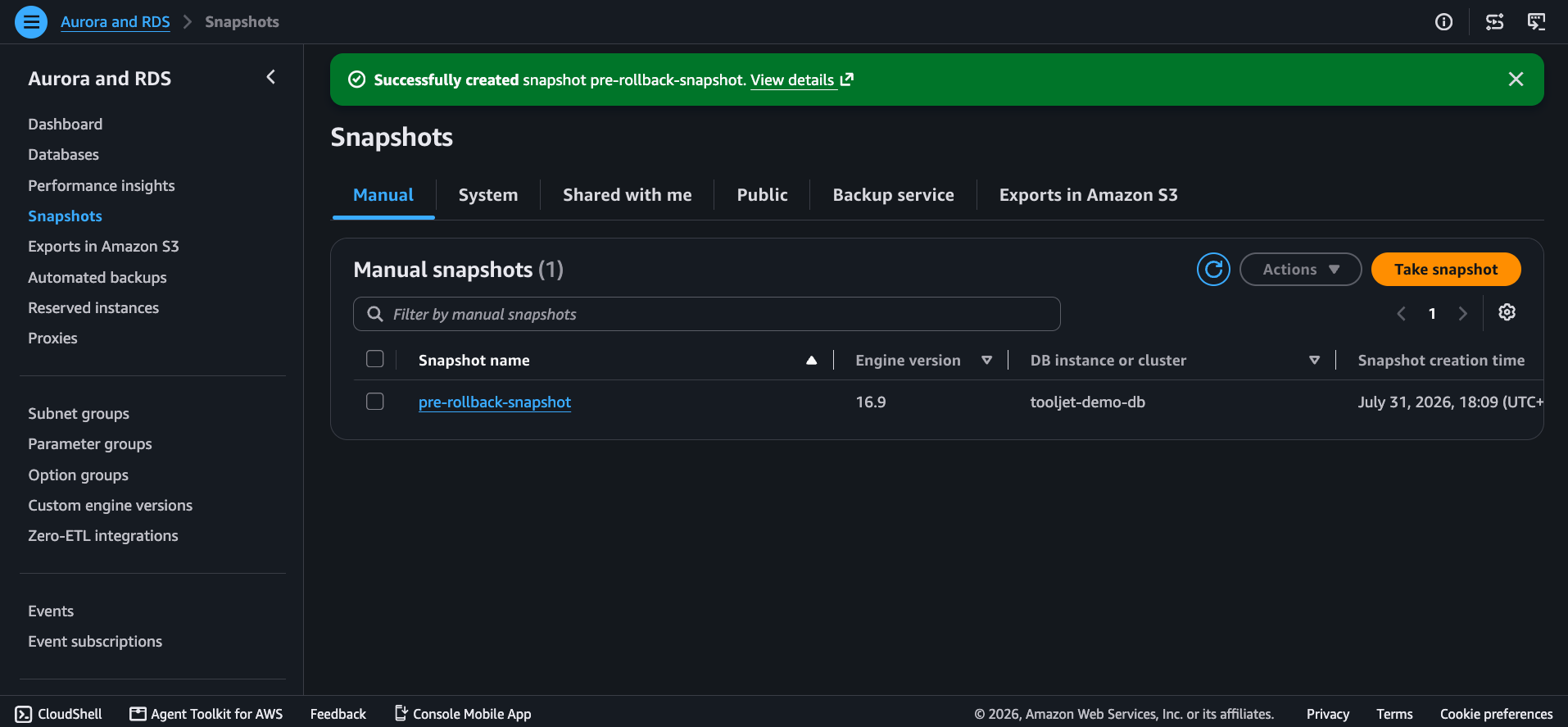Click the green success checkmark icon
The height and width of the screenshot is (727, 1568).
356,80
